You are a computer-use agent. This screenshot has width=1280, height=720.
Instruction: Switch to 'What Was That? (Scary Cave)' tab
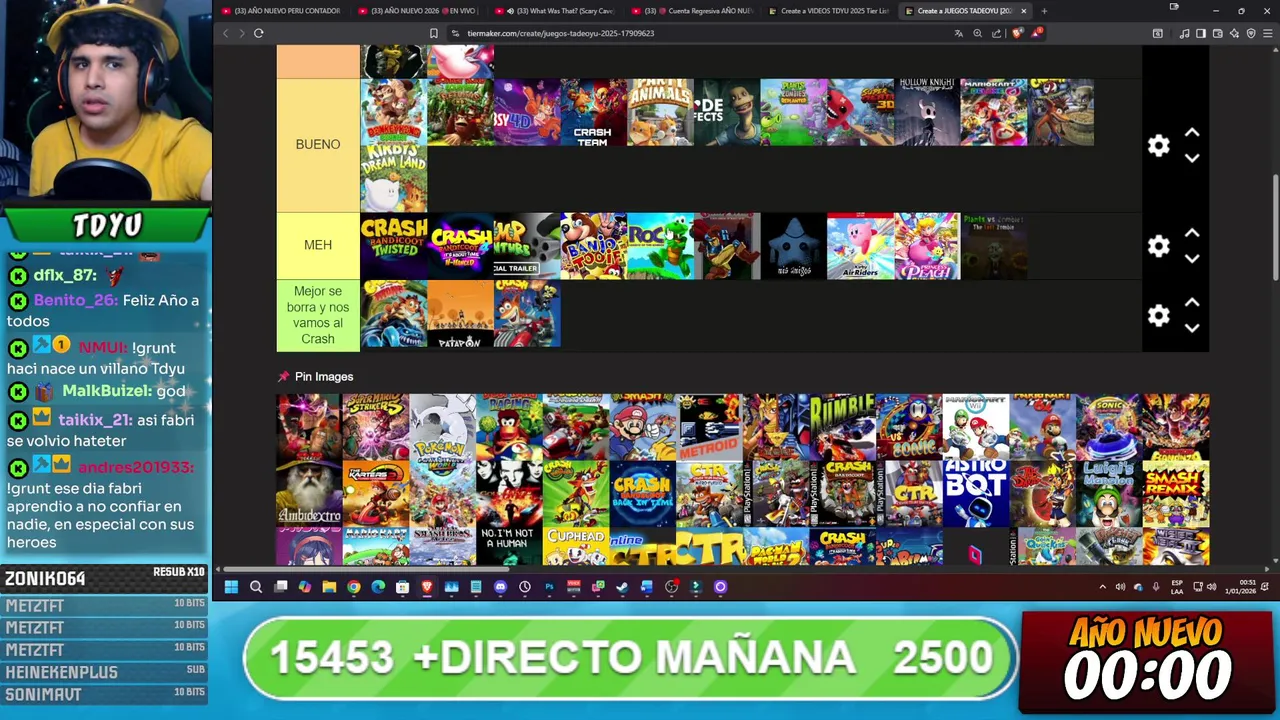554,11
